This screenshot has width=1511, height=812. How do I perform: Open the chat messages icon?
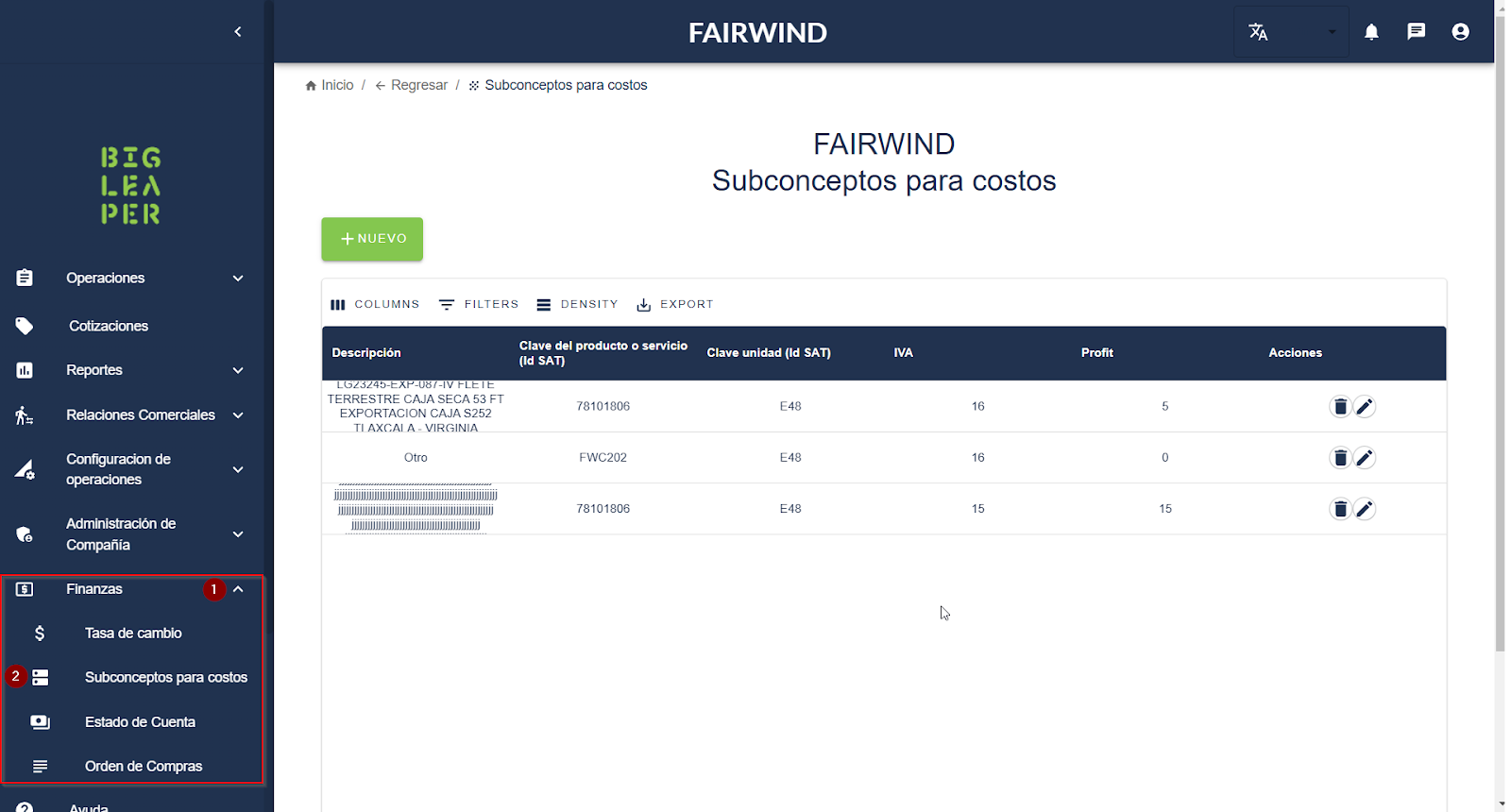pos(1416,32)
